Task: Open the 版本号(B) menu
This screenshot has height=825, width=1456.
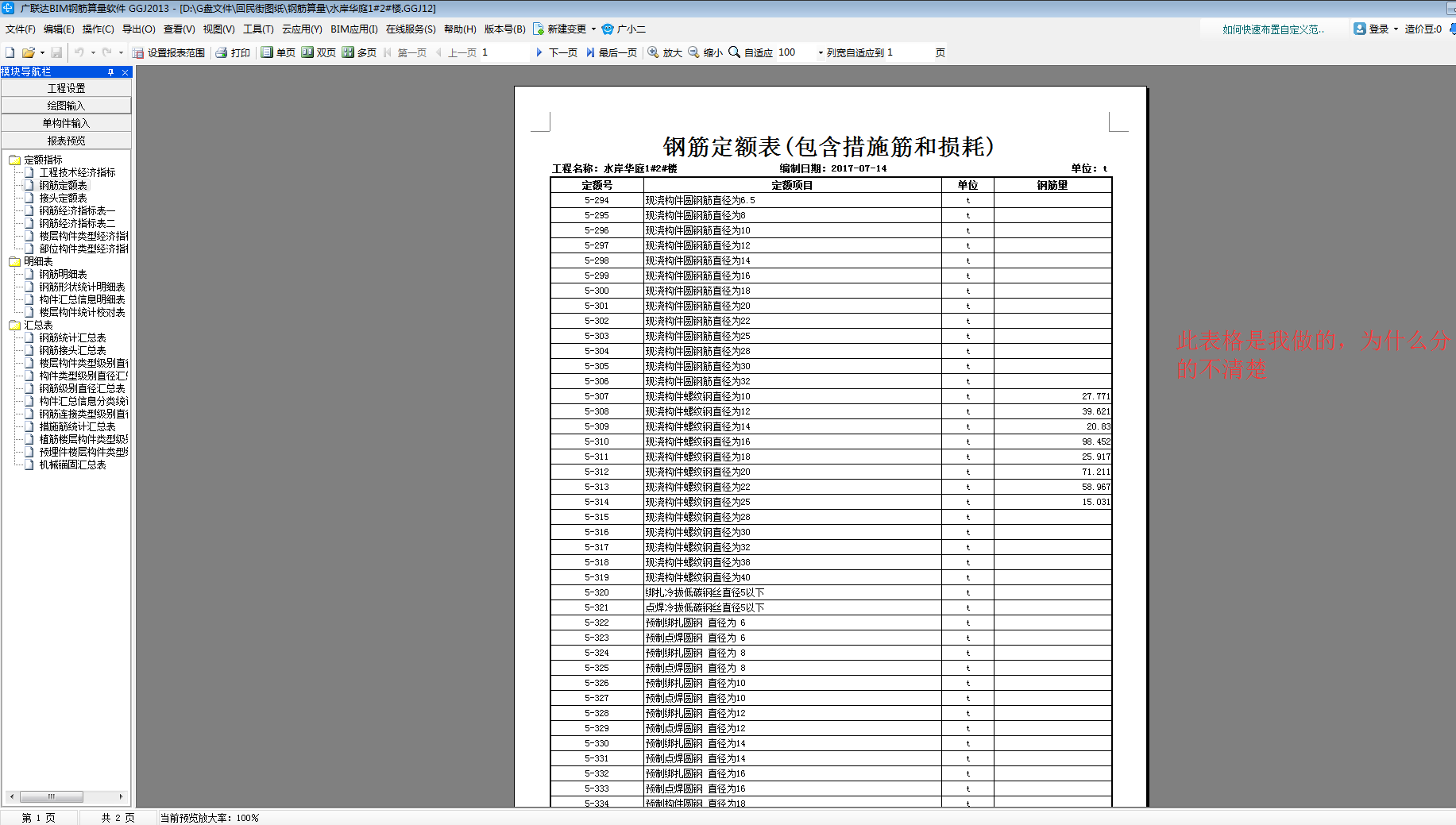Action: [x=505, y=29]
